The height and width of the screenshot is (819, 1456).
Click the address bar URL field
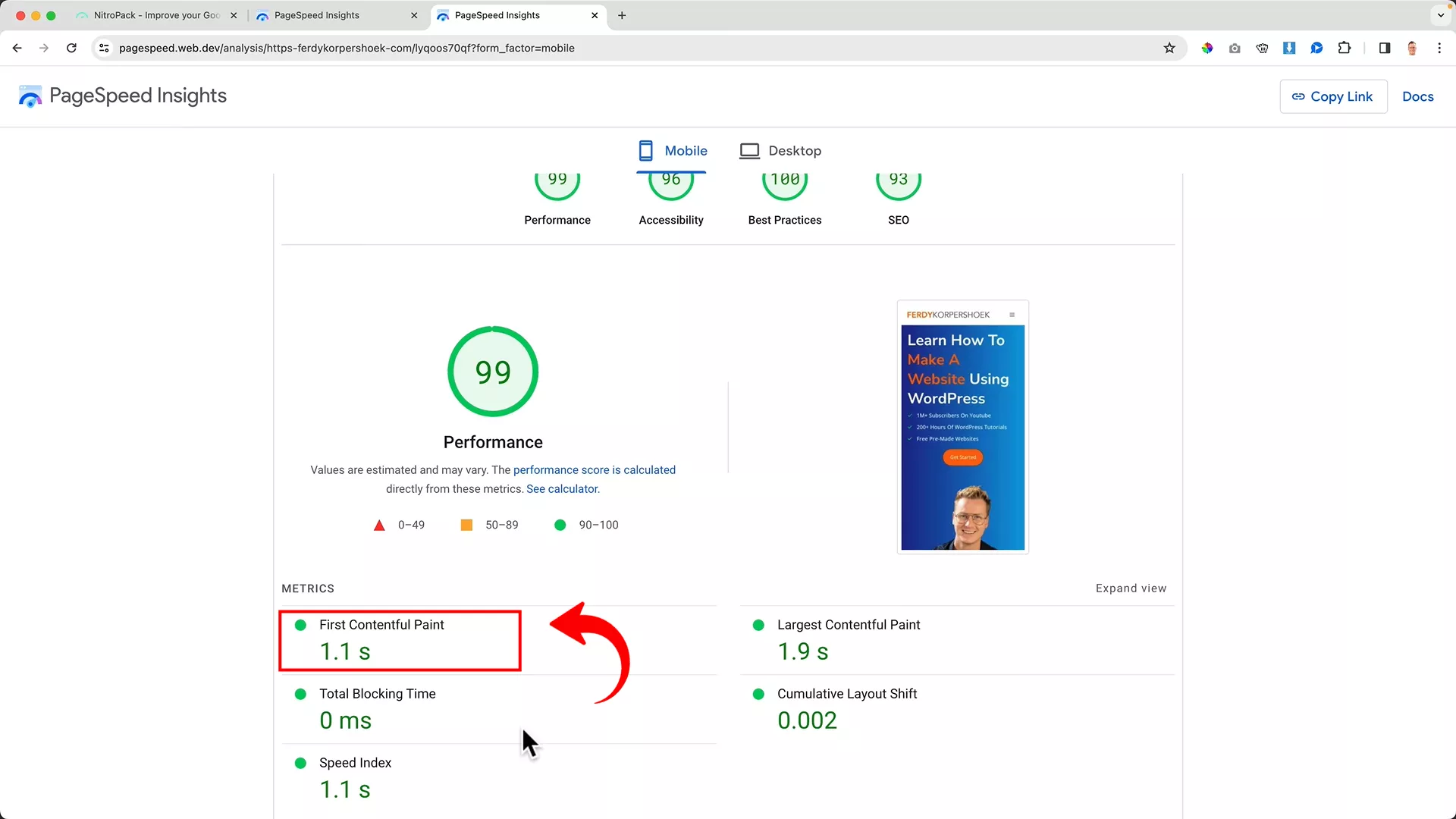[x=637, y=48]
